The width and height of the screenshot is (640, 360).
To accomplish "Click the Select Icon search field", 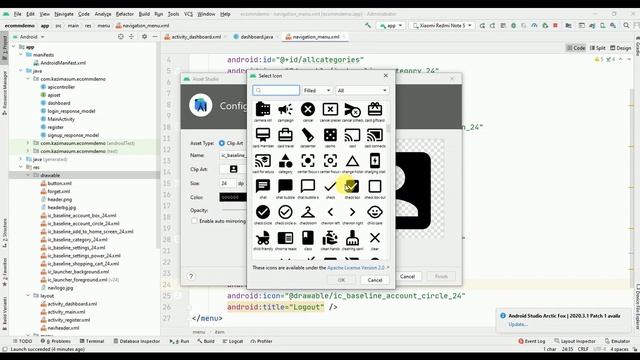I will (x=276, y=90).
